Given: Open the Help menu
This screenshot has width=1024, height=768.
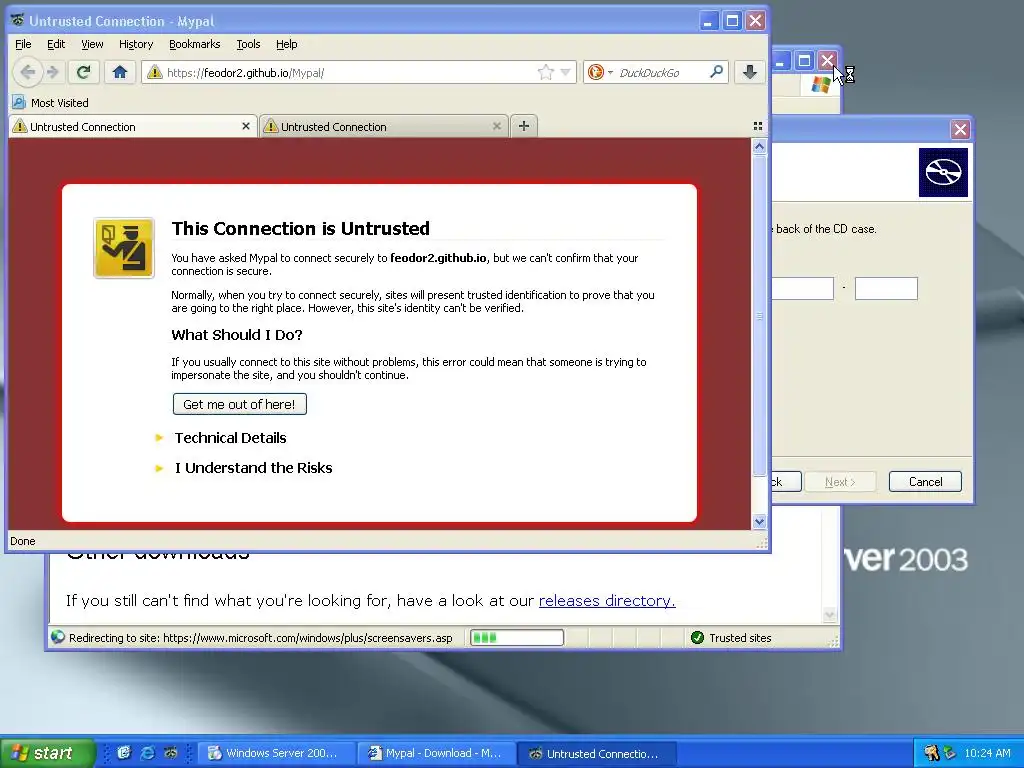Looking at the screenshot, I should (287, 44).
